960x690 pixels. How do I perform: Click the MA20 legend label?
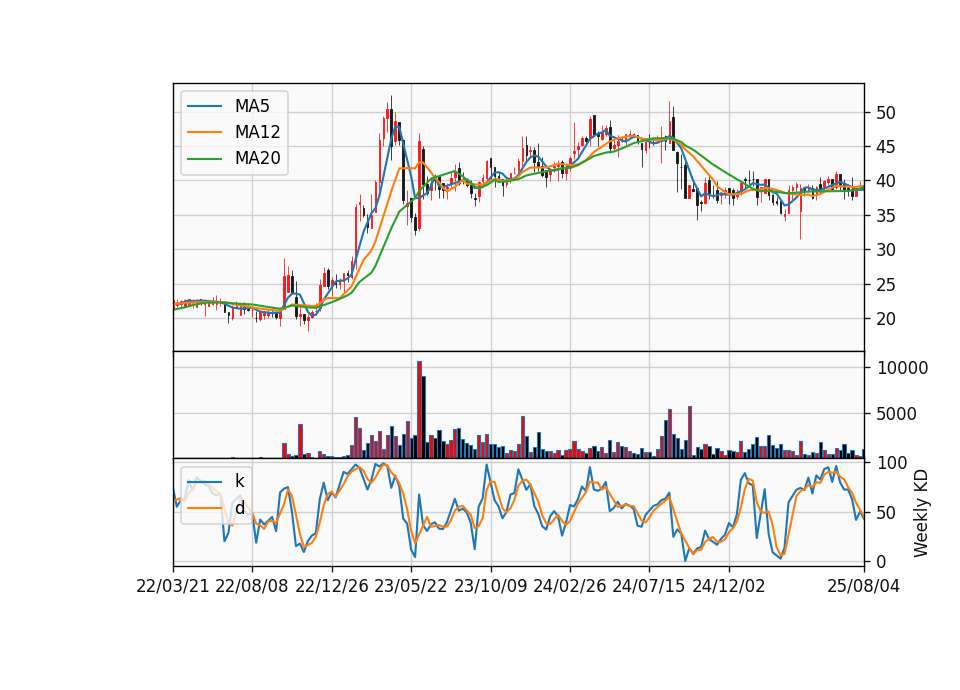tap(257, 158)
